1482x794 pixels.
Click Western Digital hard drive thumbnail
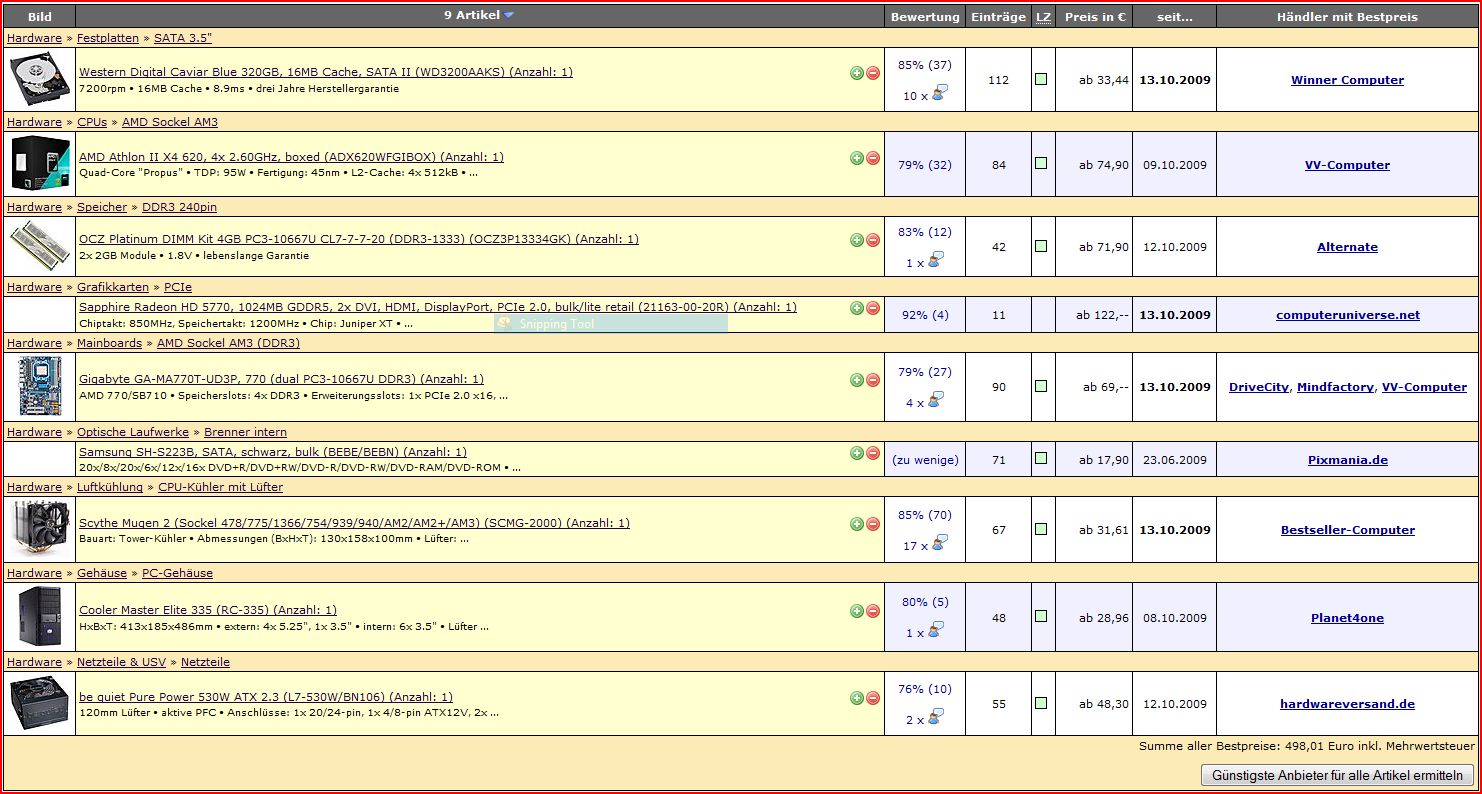tap(40, 80)
